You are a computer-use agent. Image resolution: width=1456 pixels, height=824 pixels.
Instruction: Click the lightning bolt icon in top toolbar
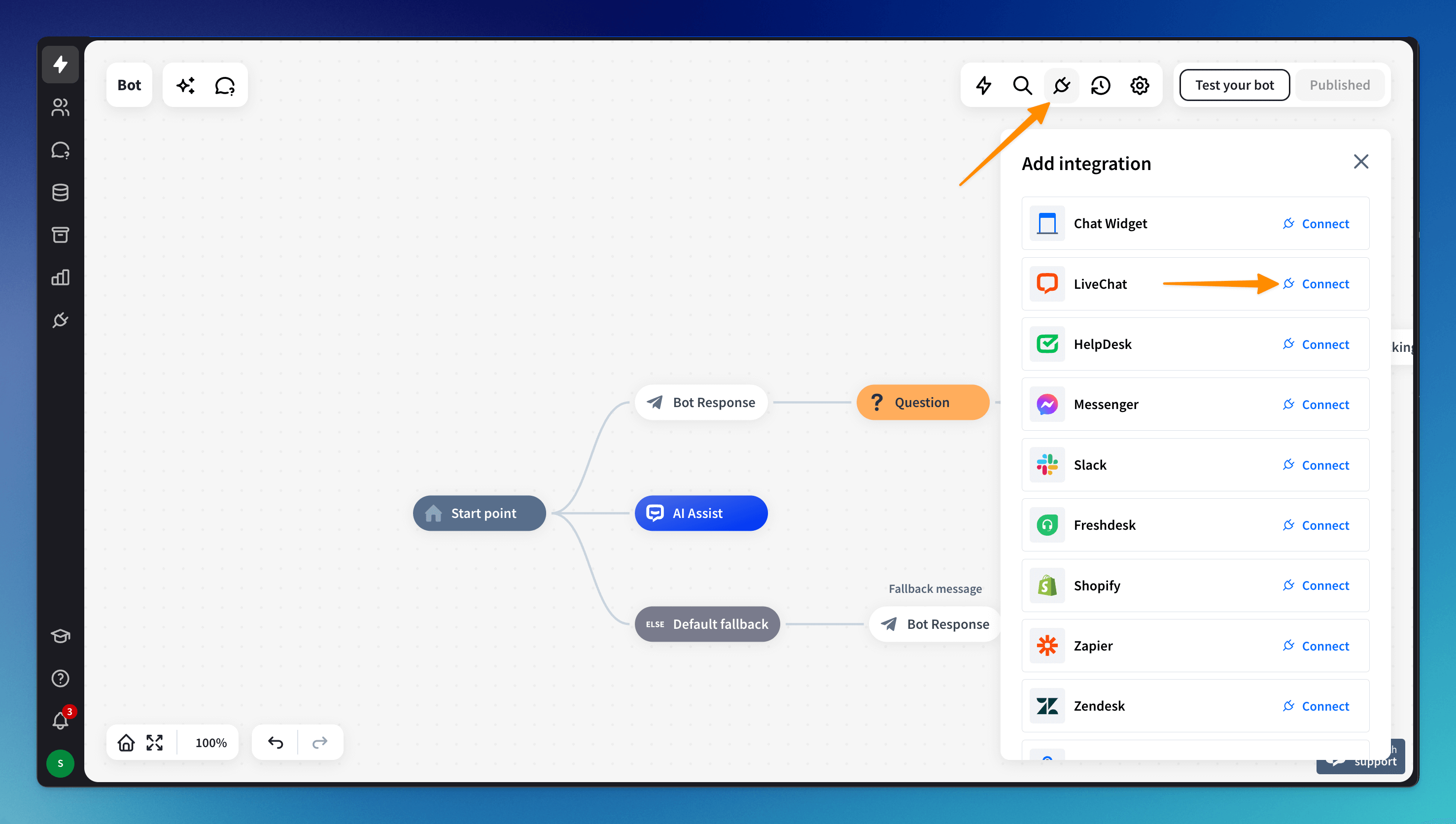tap(983, 85)
